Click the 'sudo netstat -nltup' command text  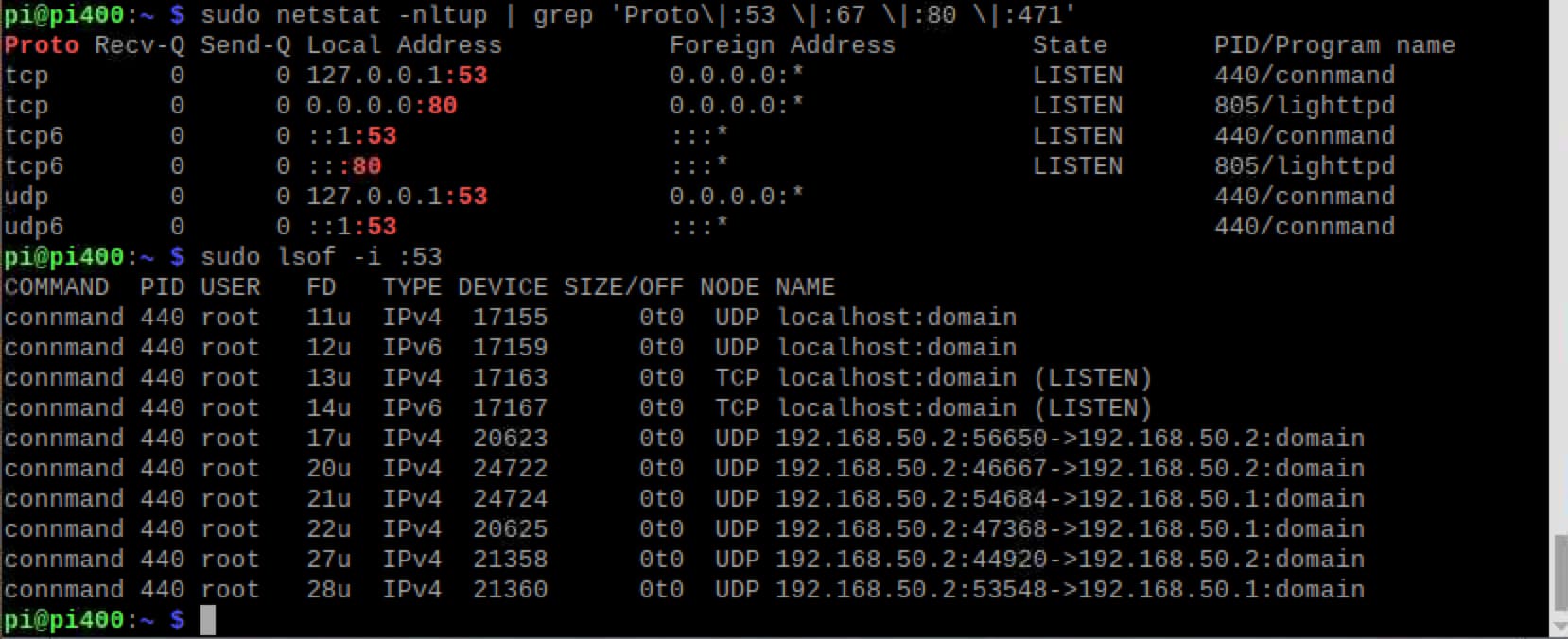pyautogui.click(x=344, y=15)
